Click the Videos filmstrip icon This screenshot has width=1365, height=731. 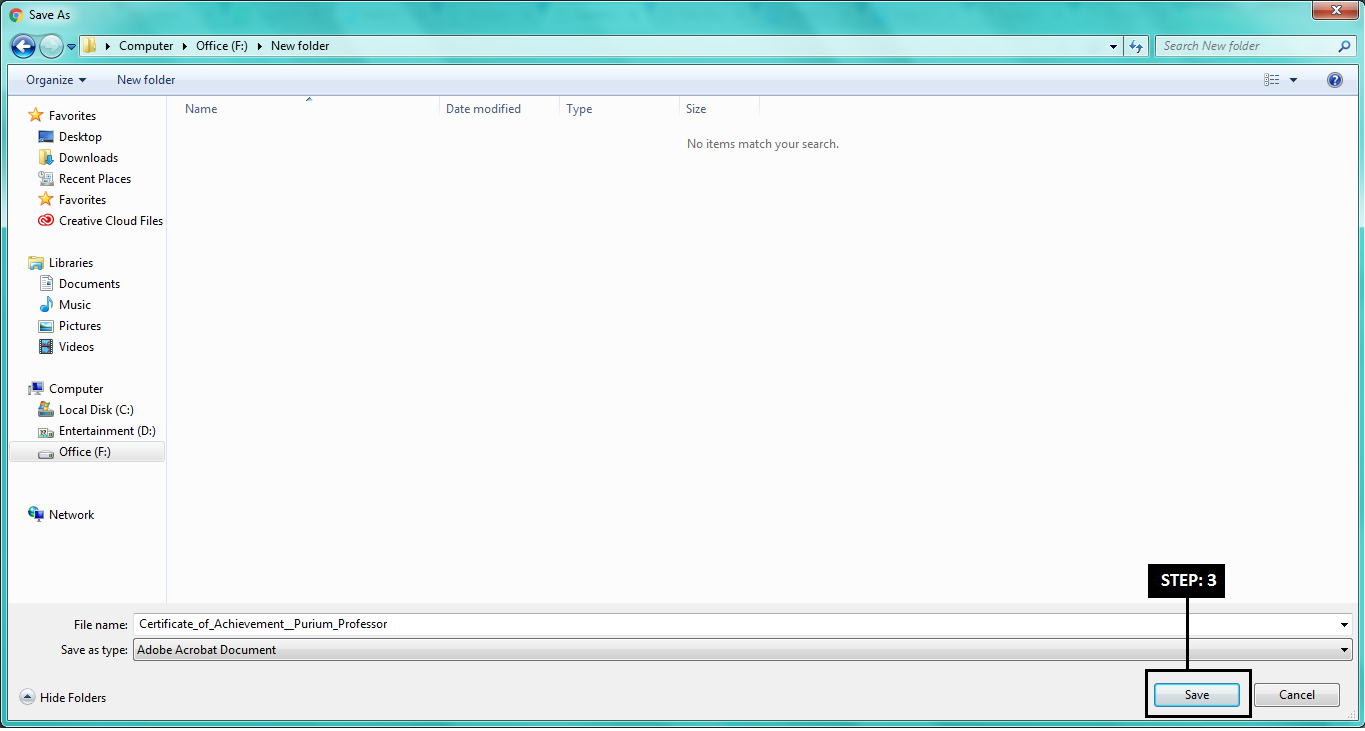[x=46, y=347]
